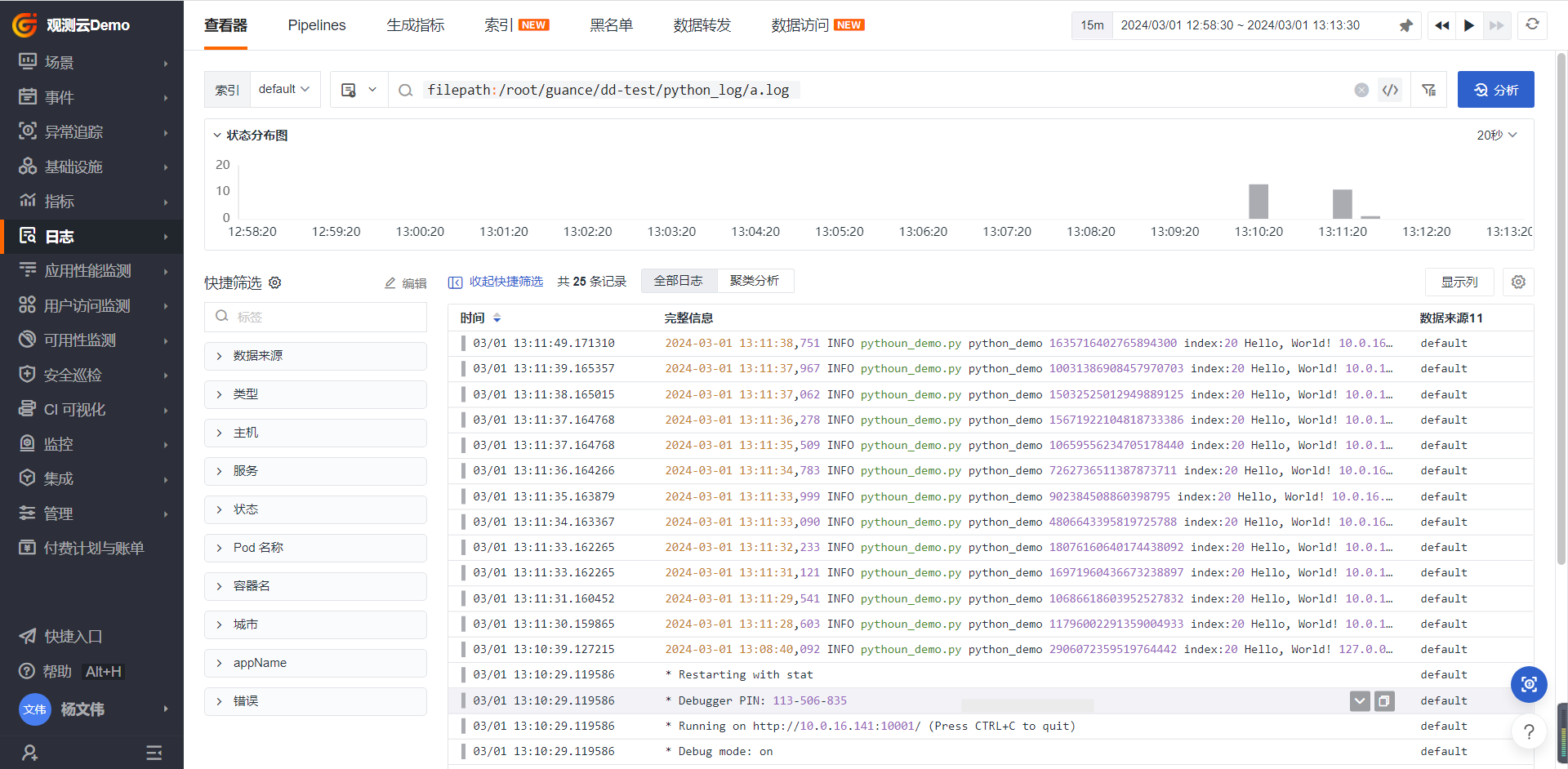The width and height of the screenshot is (1568, 769).
Task: Open 安全巡检 sidebar section
Action: [91, 375]
